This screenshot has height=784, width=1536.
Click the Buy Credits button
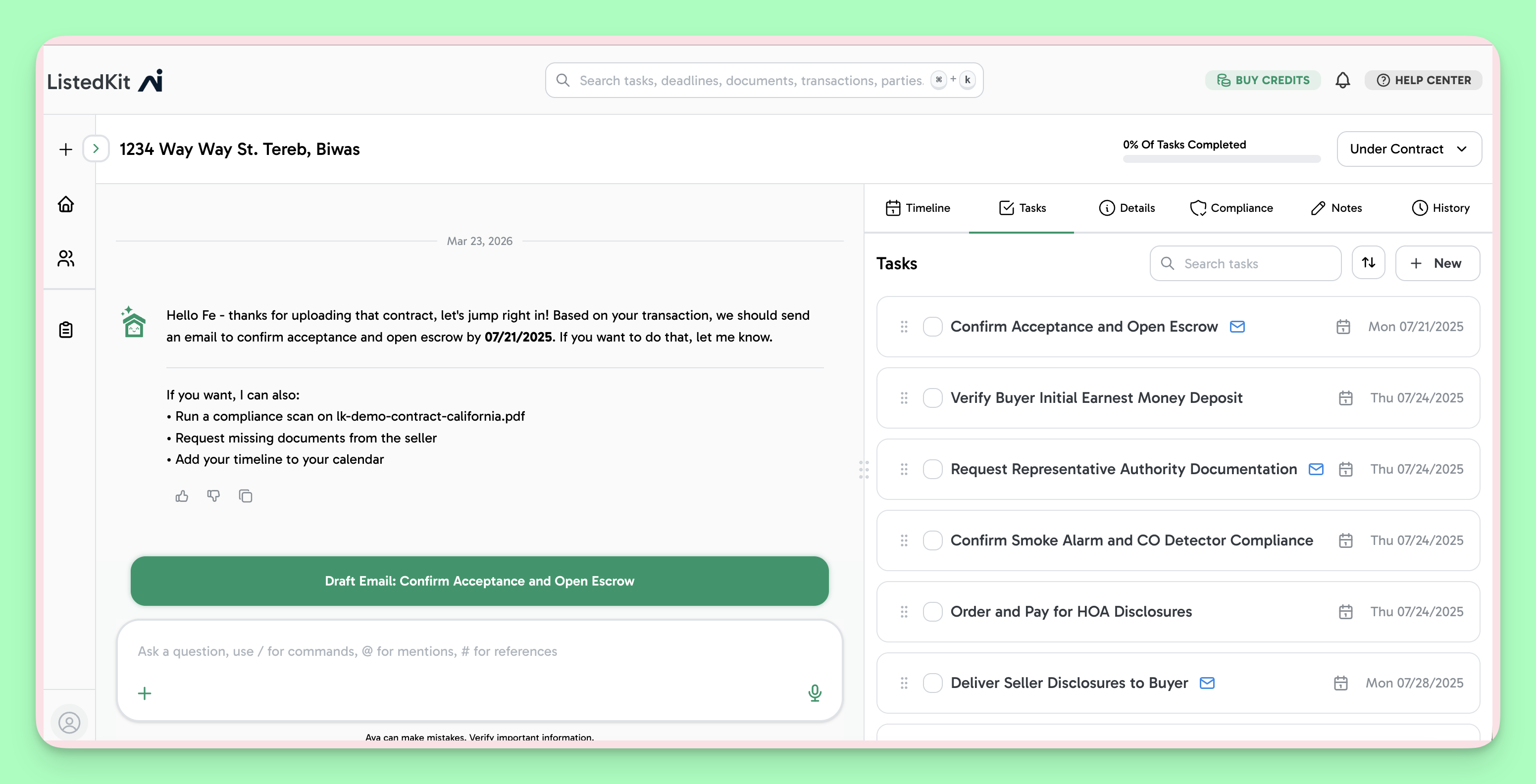pyautogui.click(x=1263, y=80)
